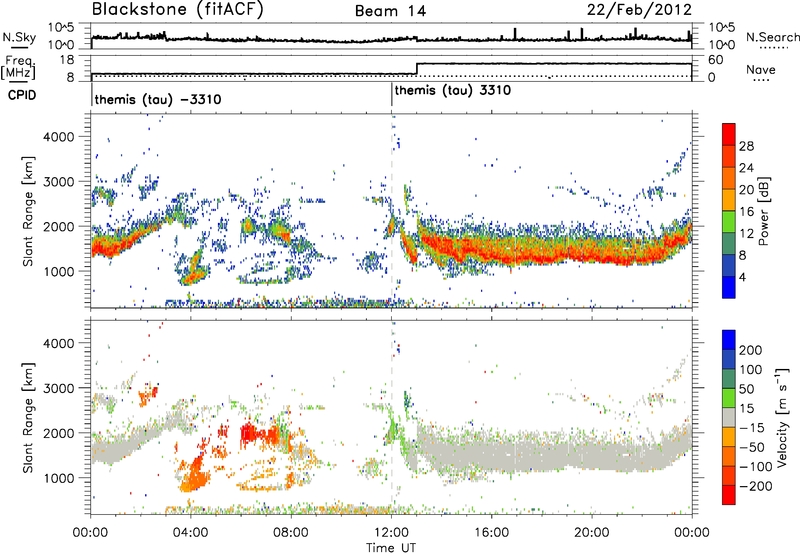Click the "Beam 14" label
800x554 pixels.
pyautogui.click(x=390, y=11)
